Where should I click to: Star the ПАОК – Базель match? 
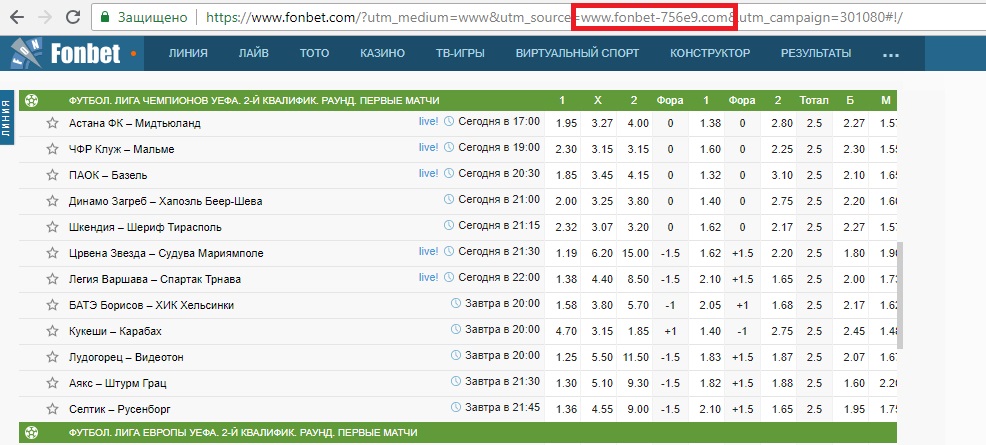(52, 175)
